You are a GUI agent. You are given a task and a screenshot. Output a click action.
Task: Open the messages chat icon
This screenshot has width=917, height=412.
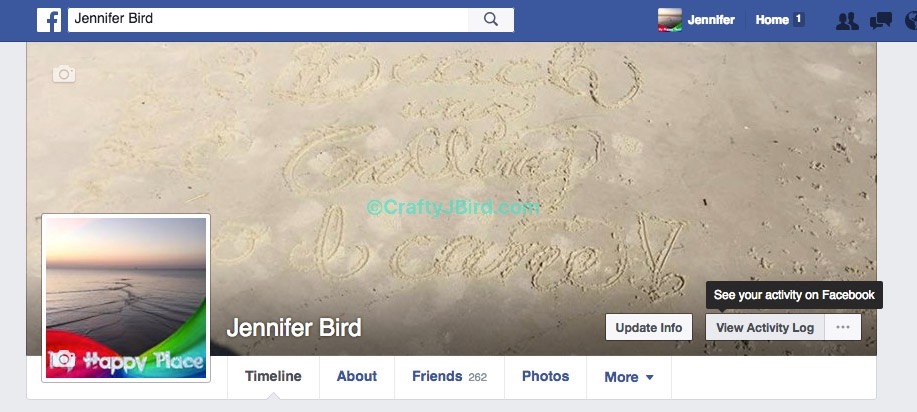(x=881, y=20)
